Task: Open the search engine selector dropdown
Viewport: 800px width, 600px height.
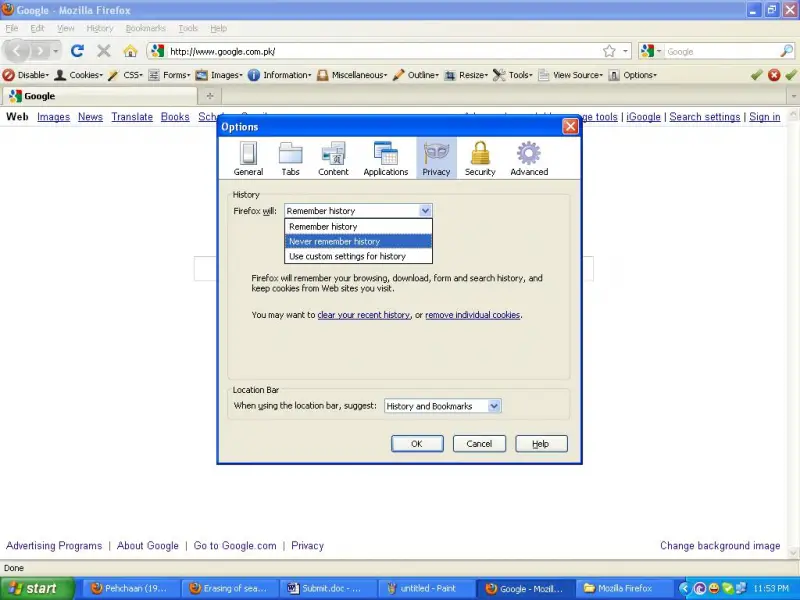Action: tap(652, 51)
